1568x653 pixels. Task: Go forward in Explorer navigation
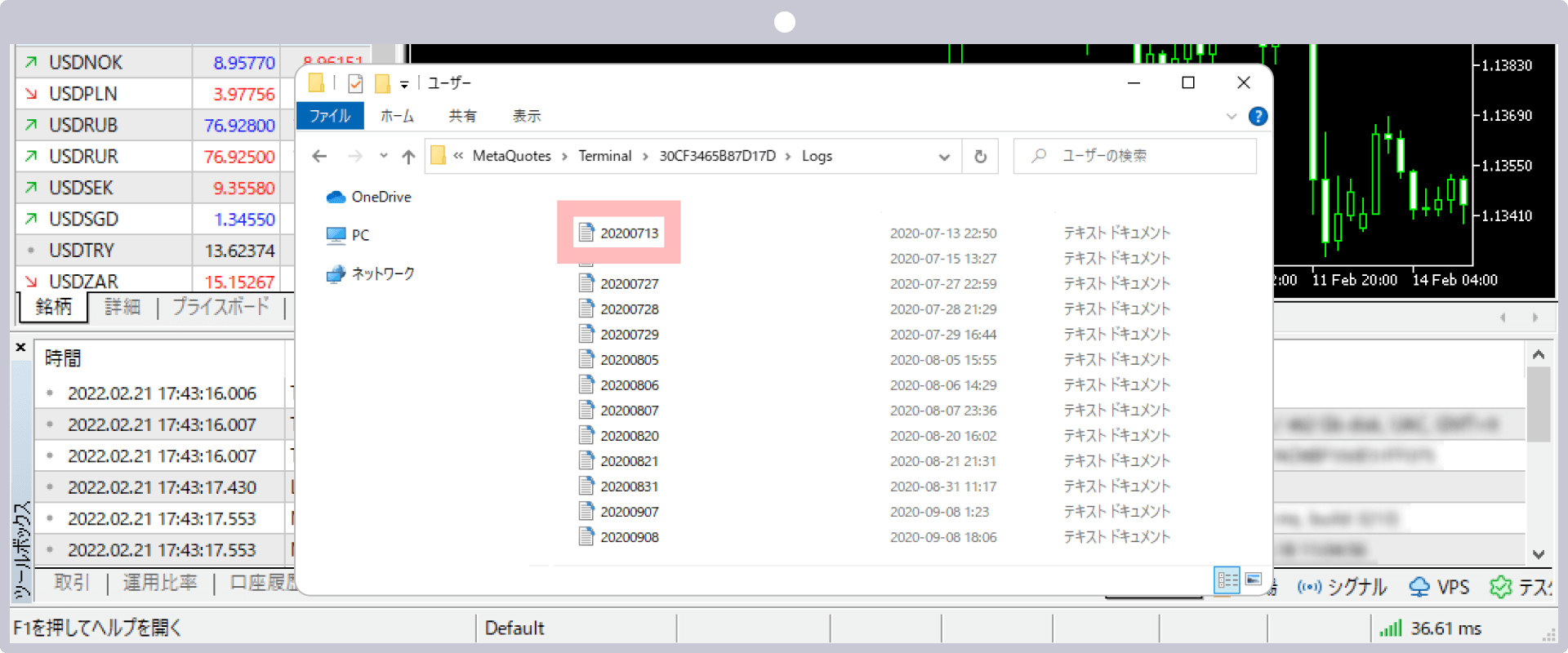click(354, 156)
